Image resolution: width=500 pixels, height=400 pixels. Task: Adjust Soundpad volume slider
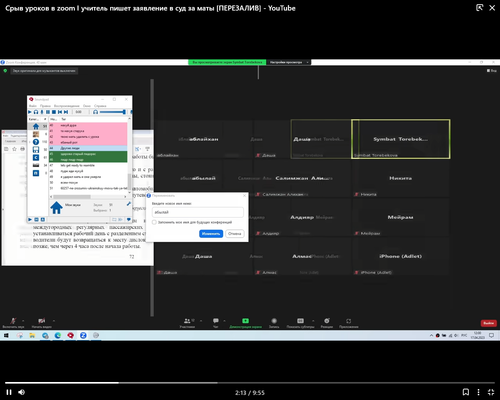click(x=113, y=112)
